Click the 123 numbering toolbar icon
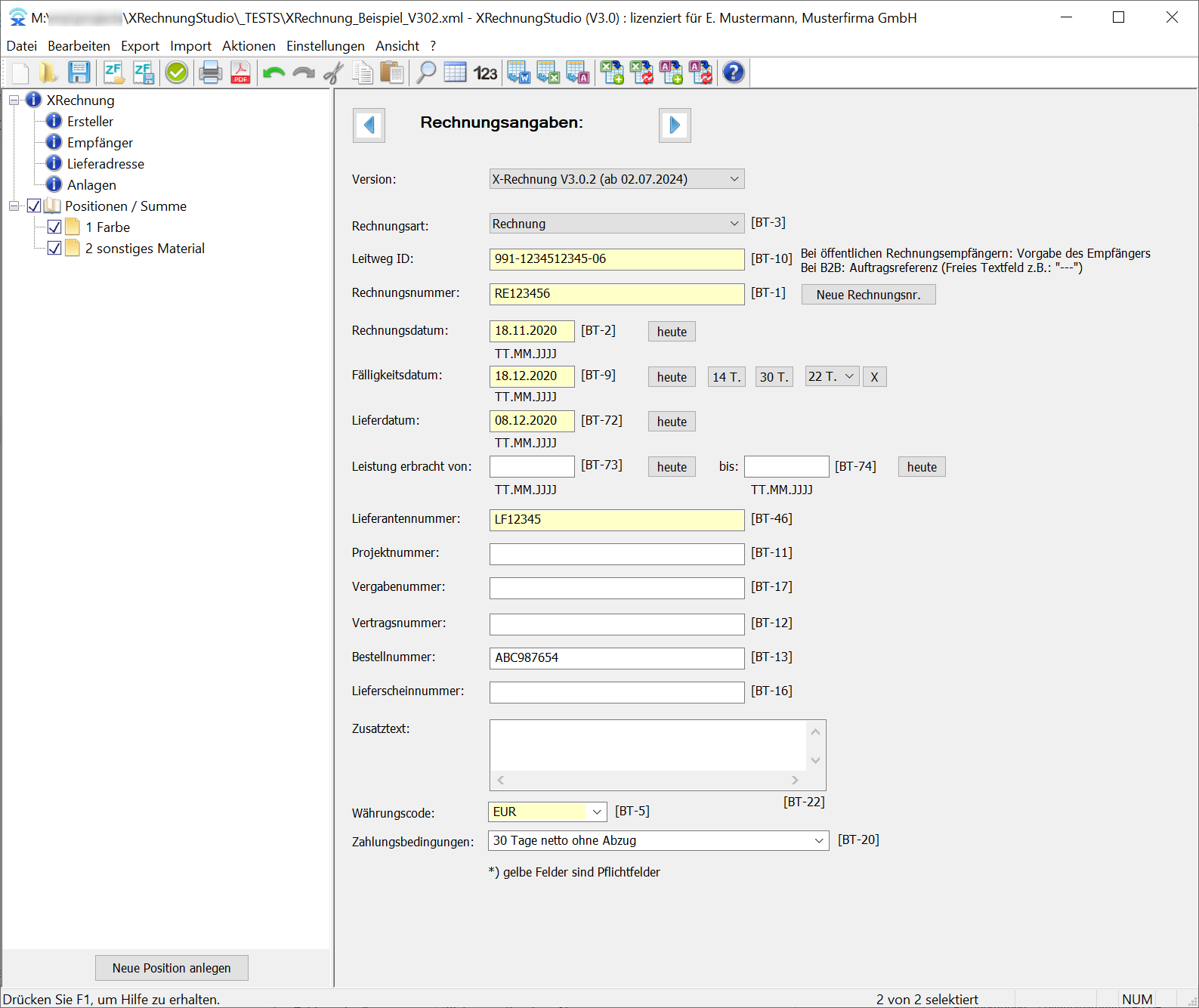The height and width of the screenshot is (1008, 1199). pyautogui.click(x=485, y=73)
